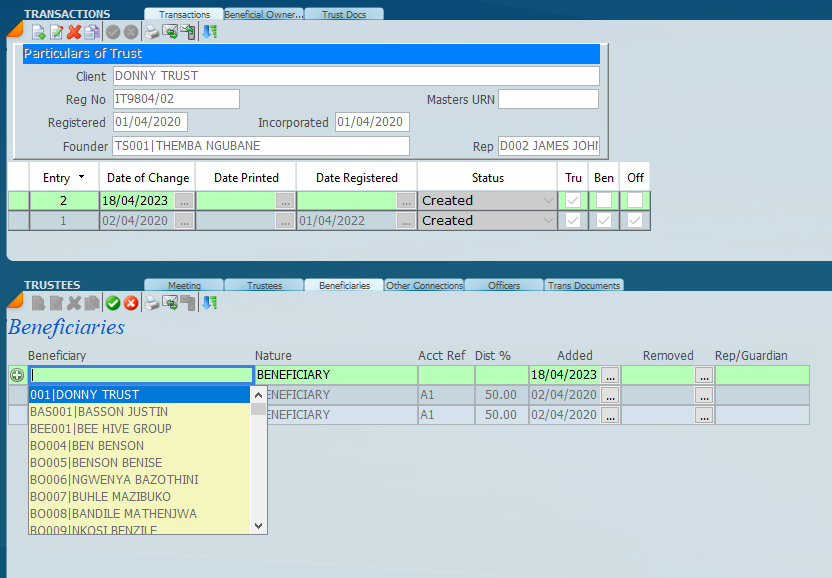Click the green checkmark save icon in Trustees toolbar
This screenshot has width=832, height=578.
113,303
